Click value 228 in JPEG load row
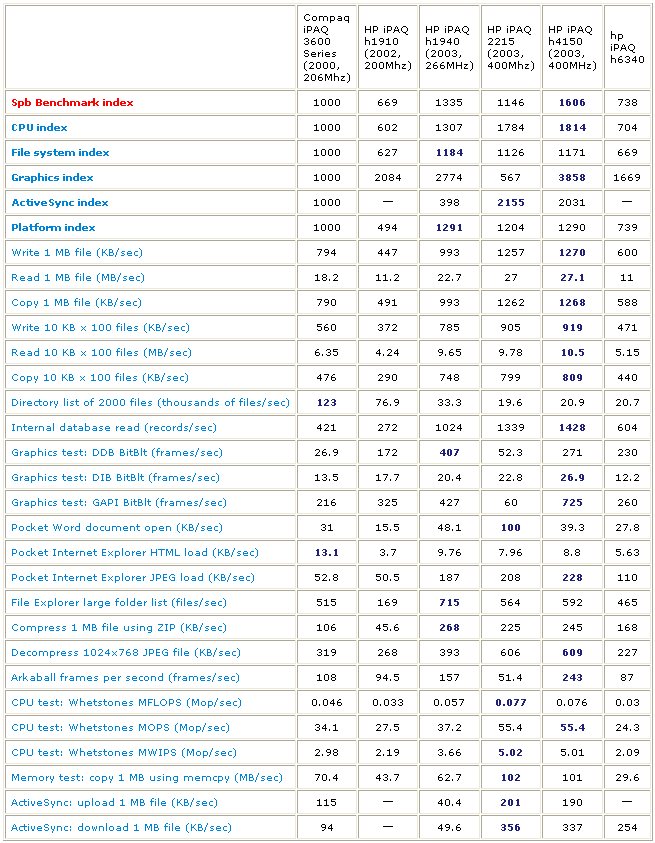Image resolution: width=655 pixels, height=843 pixels. [x=572, y=577]
